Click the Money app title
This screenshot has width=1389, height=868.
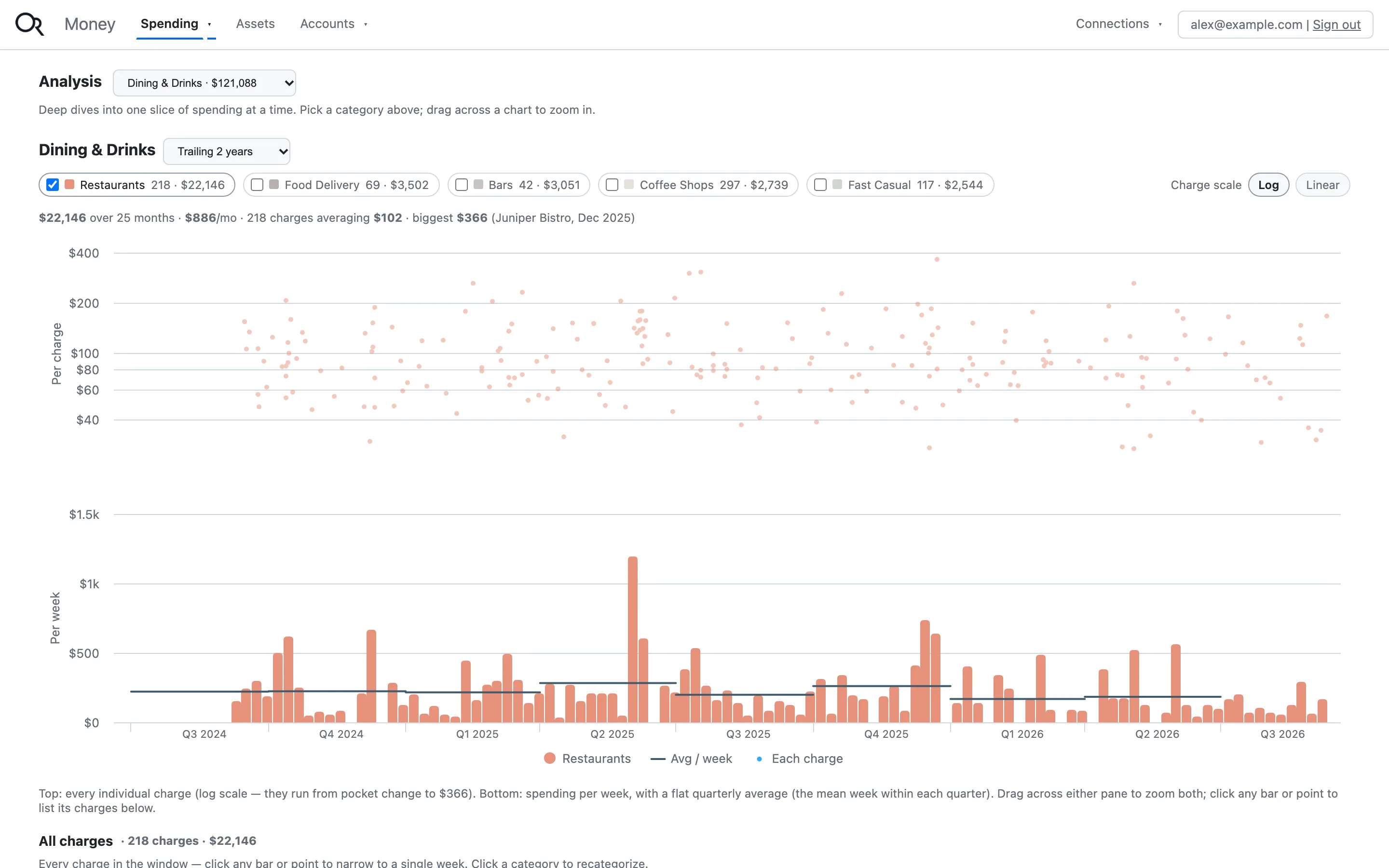90,24
